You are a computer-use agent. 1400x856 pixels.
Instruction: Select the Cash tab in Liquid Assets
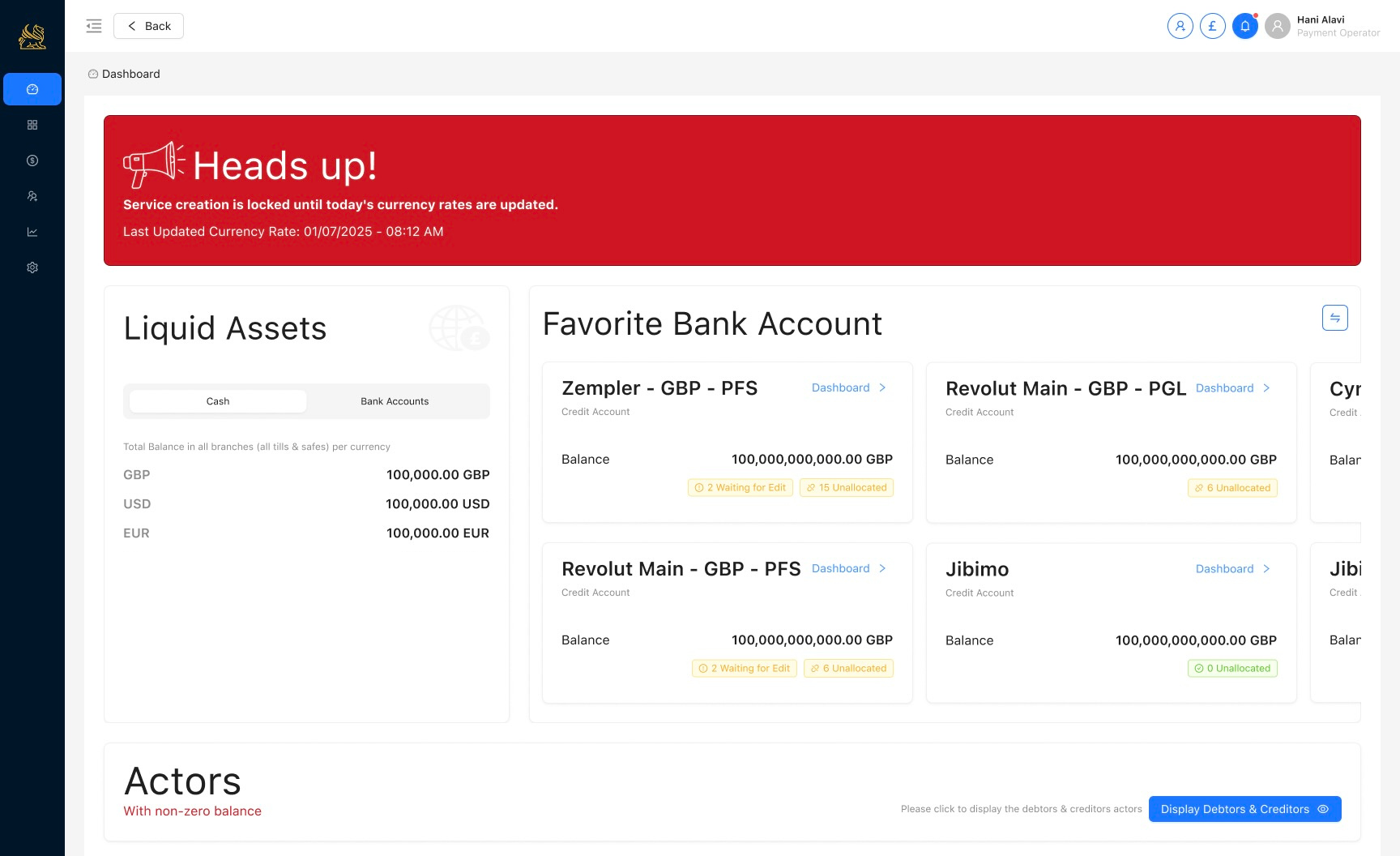click(217, 400)
